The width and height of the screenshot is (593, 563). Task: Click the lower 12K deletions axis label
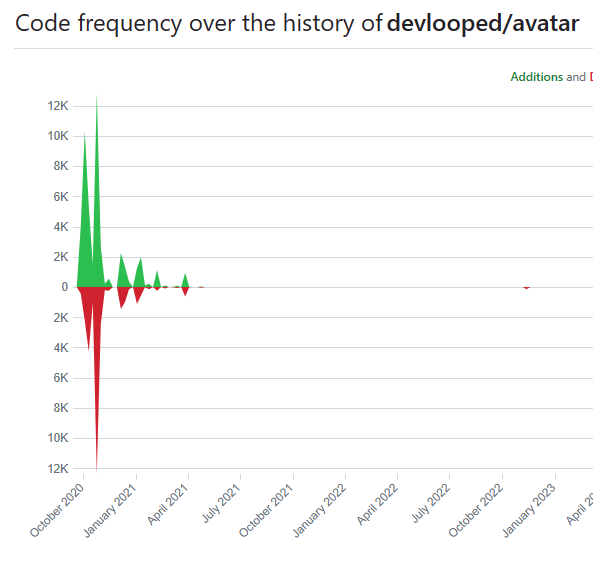click(58, 469)
